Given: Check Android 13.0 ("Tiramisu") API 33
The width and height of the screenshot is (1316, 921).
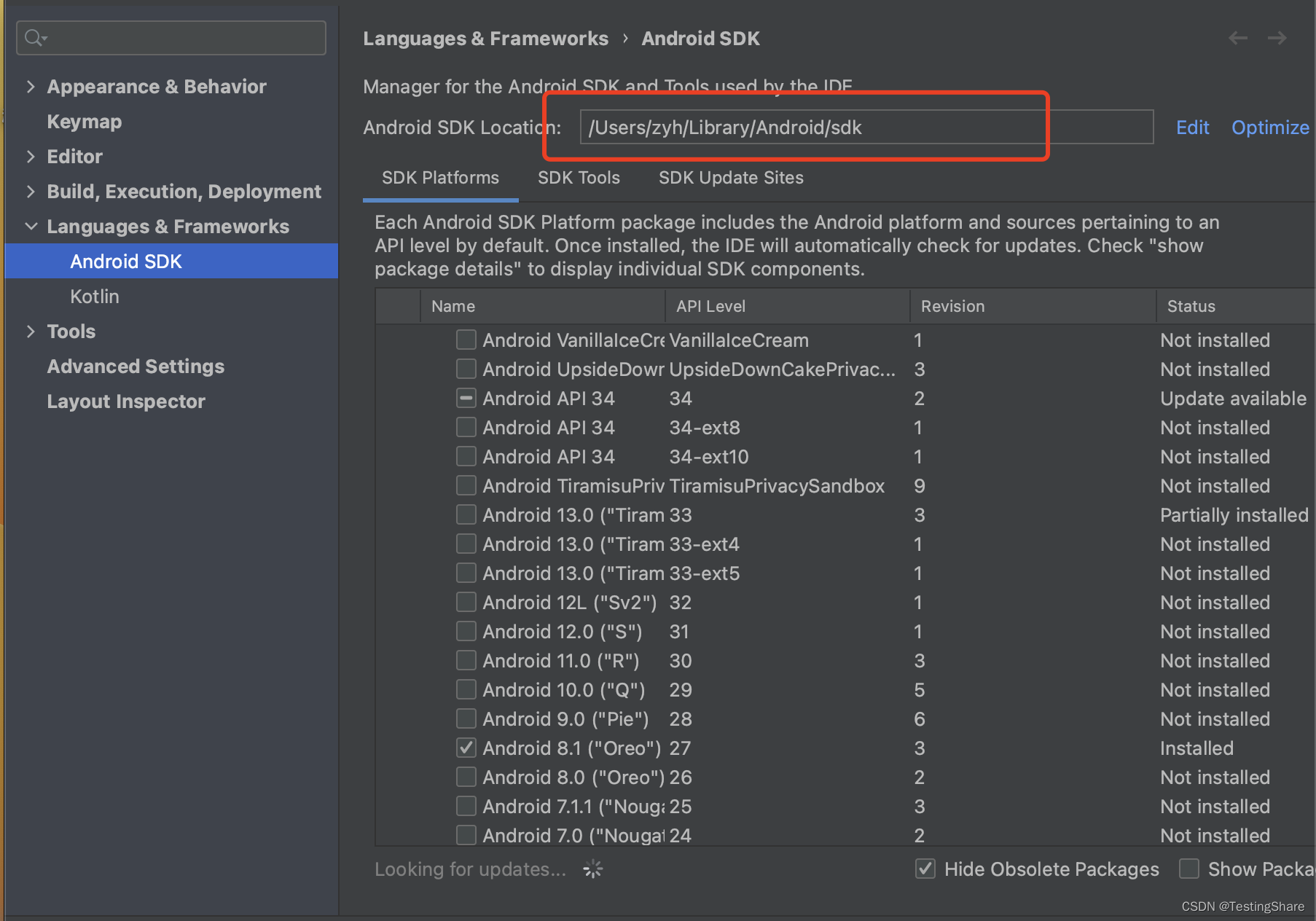Looking at the screenshot, I should pyautogui.click(x=466, y=514).
